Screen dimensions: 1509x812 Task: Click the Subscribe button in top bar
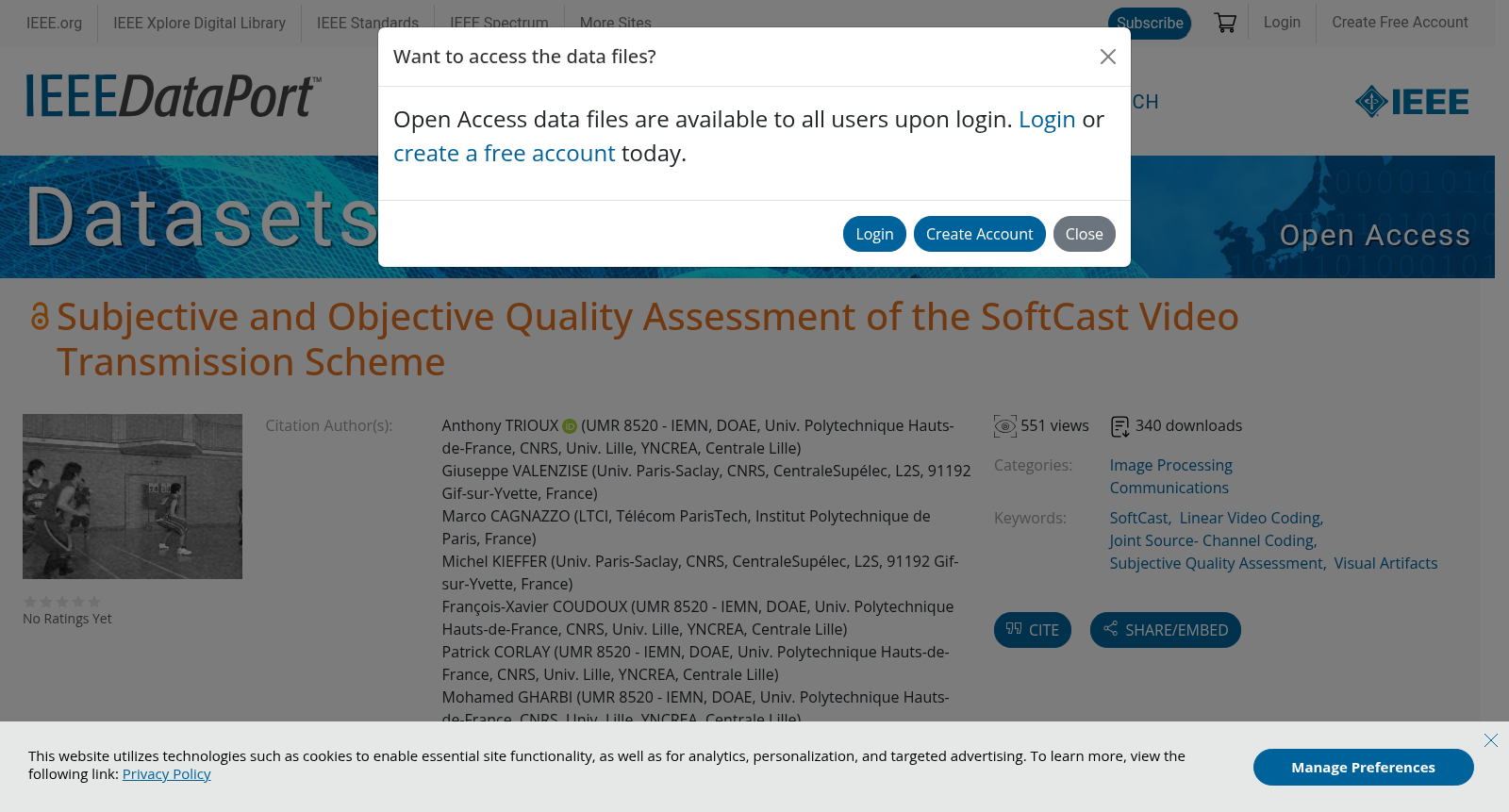1150,23
